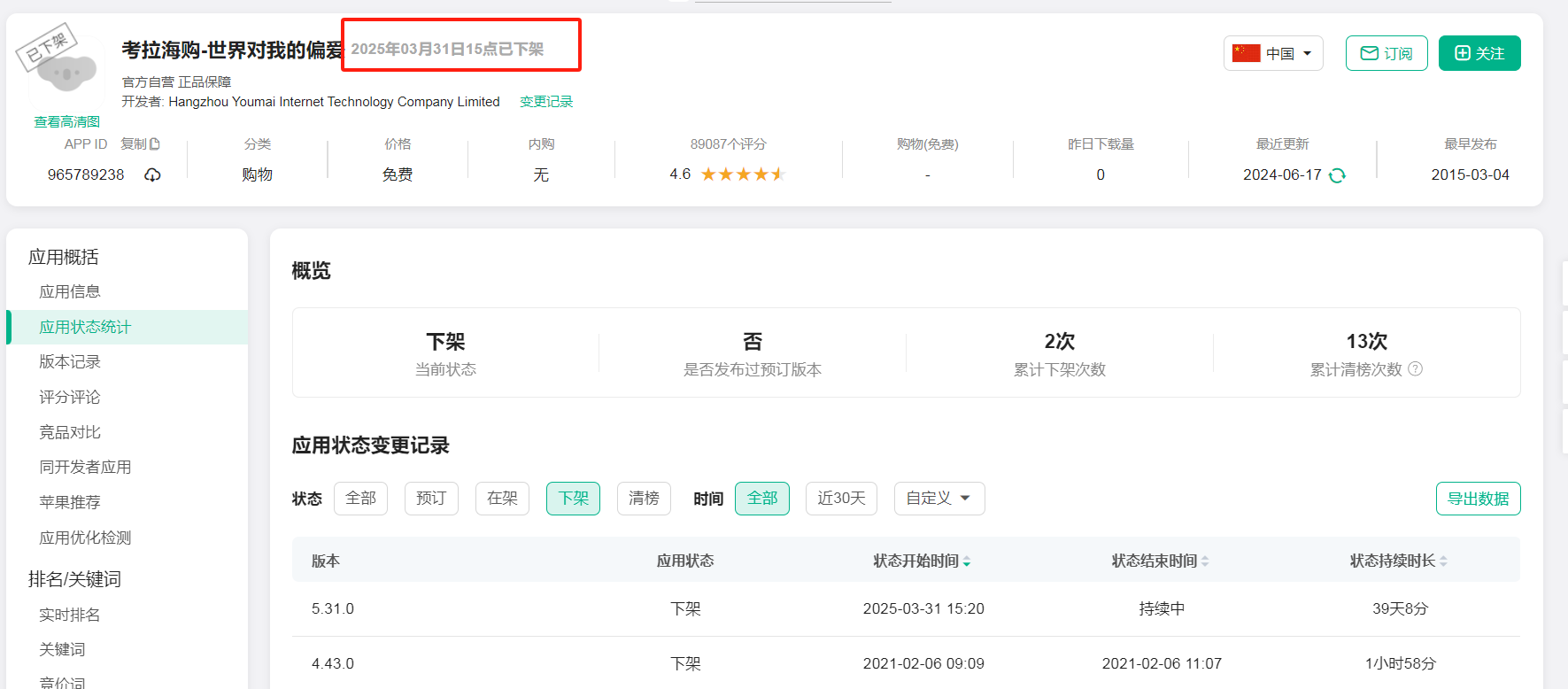
Task: Click the copy APP ID icon
Action: click(155, 143)
